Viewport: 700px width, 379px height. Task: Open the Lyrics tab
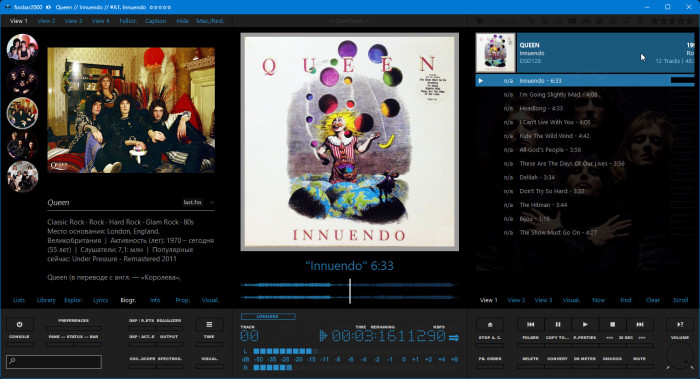coord(100,300)
